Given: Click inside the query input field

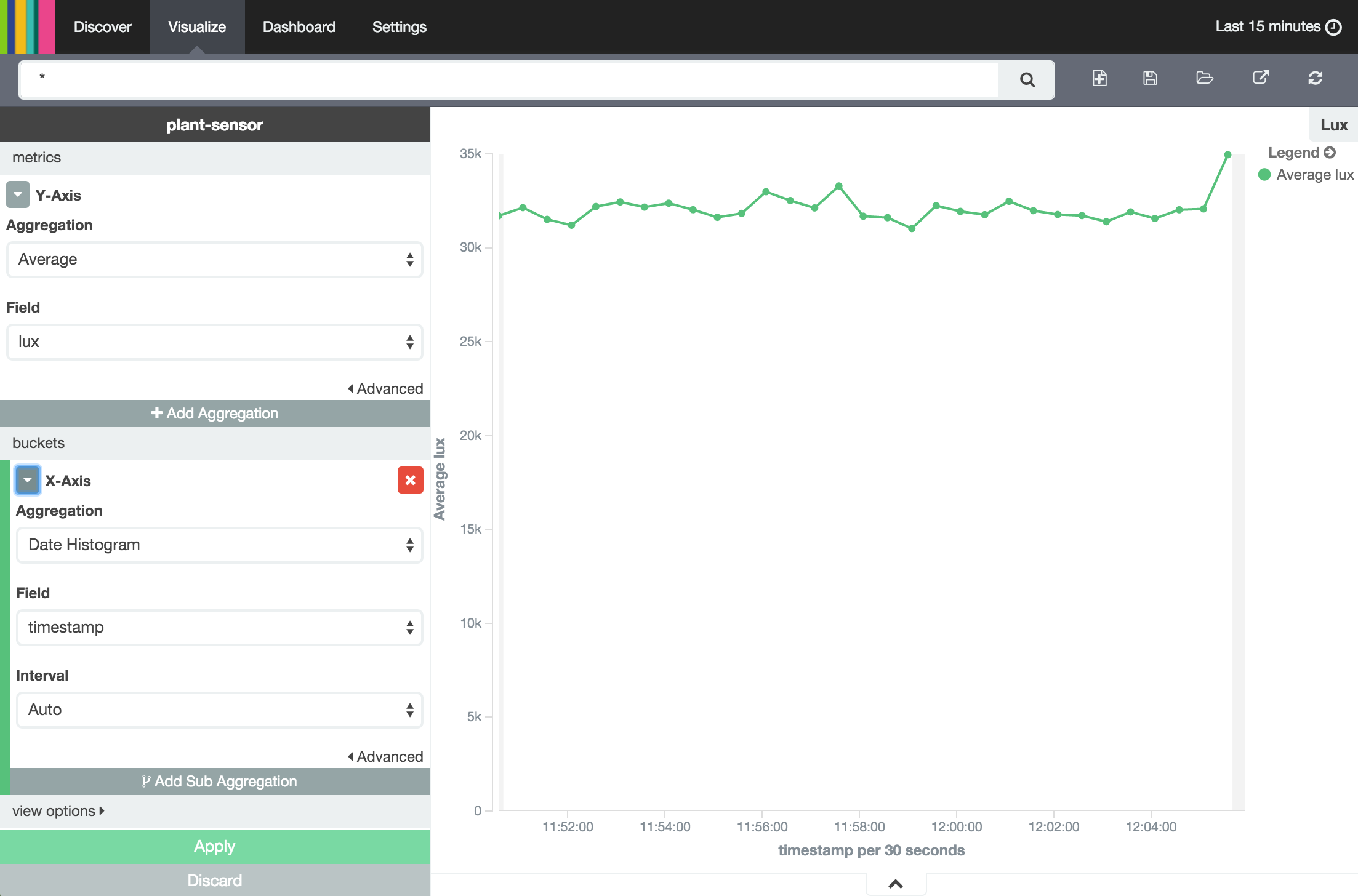Looking at the screenshot, I should tap(492, 79).
